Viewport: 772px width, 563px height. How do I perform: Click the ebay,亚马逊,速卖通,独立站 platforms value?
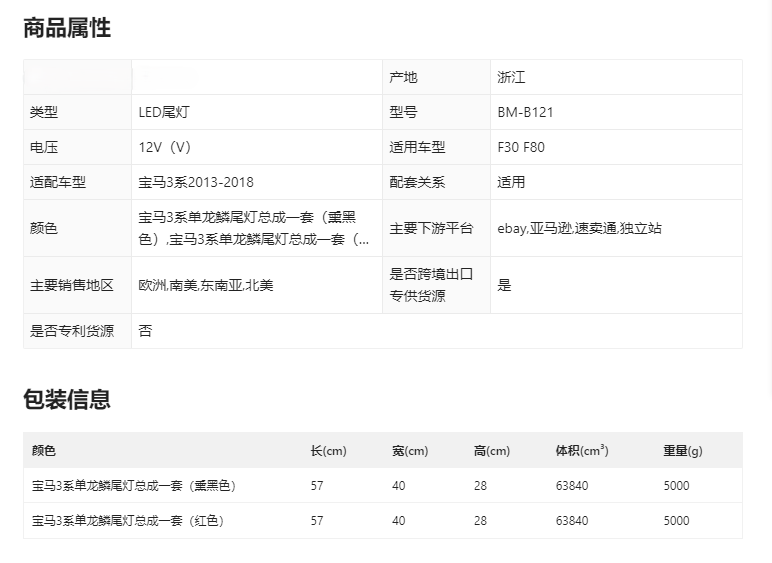(579, 228)
